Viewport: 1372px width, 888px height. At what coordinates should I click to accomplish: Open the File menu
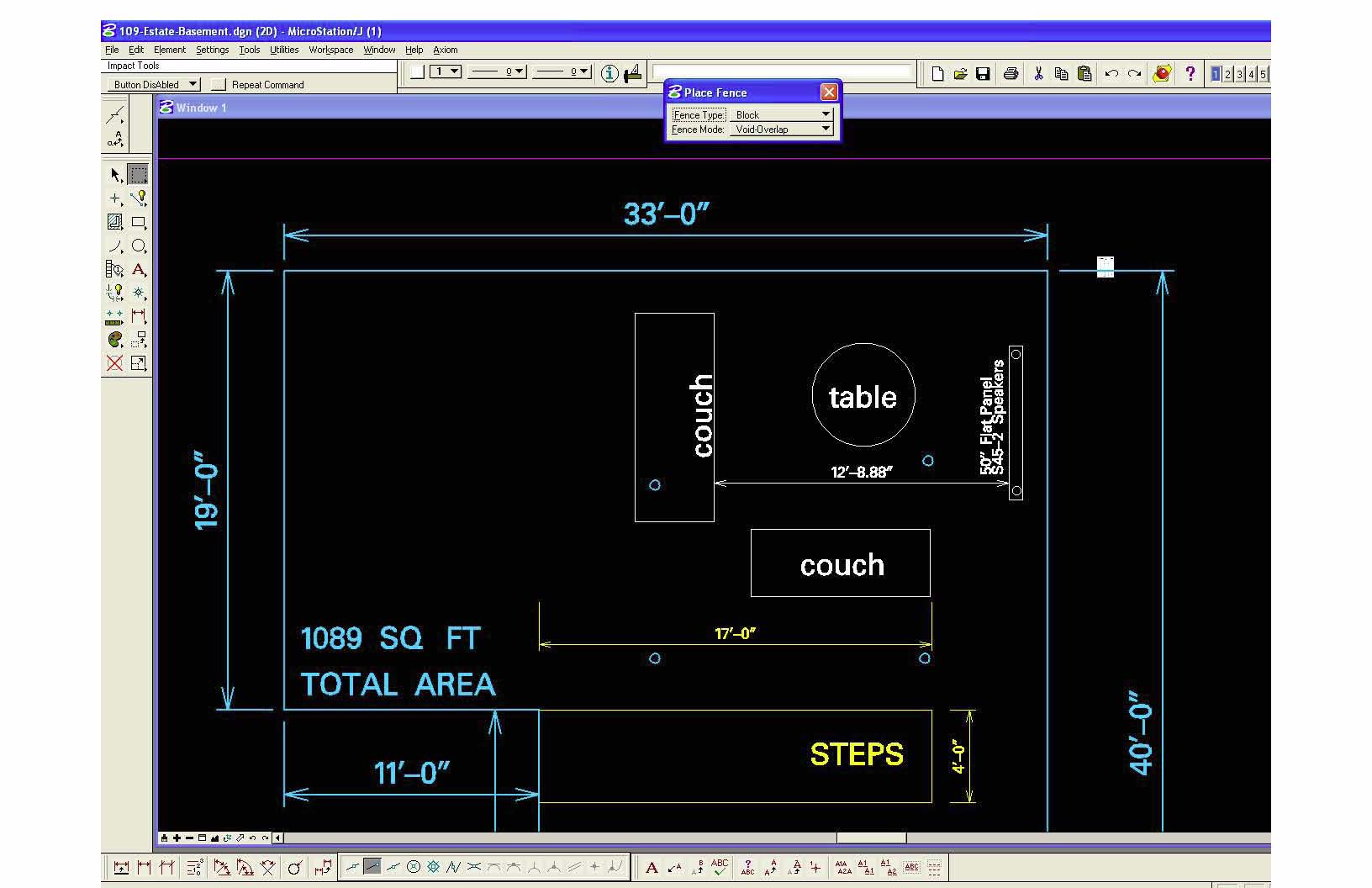coord(112,50)
